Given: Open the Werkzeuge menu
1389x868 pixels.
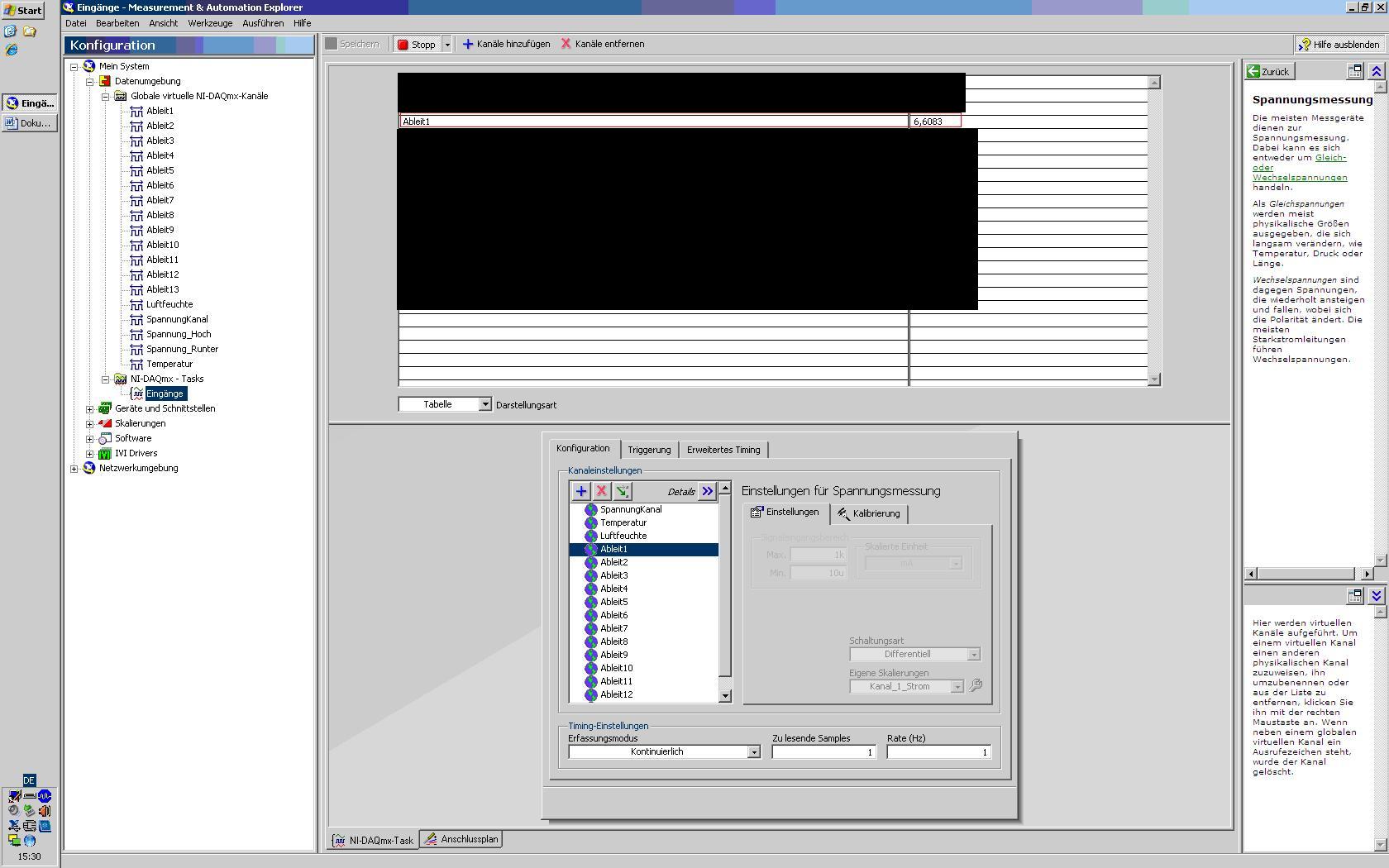Looking at the screenshot, I should (210, 23).
